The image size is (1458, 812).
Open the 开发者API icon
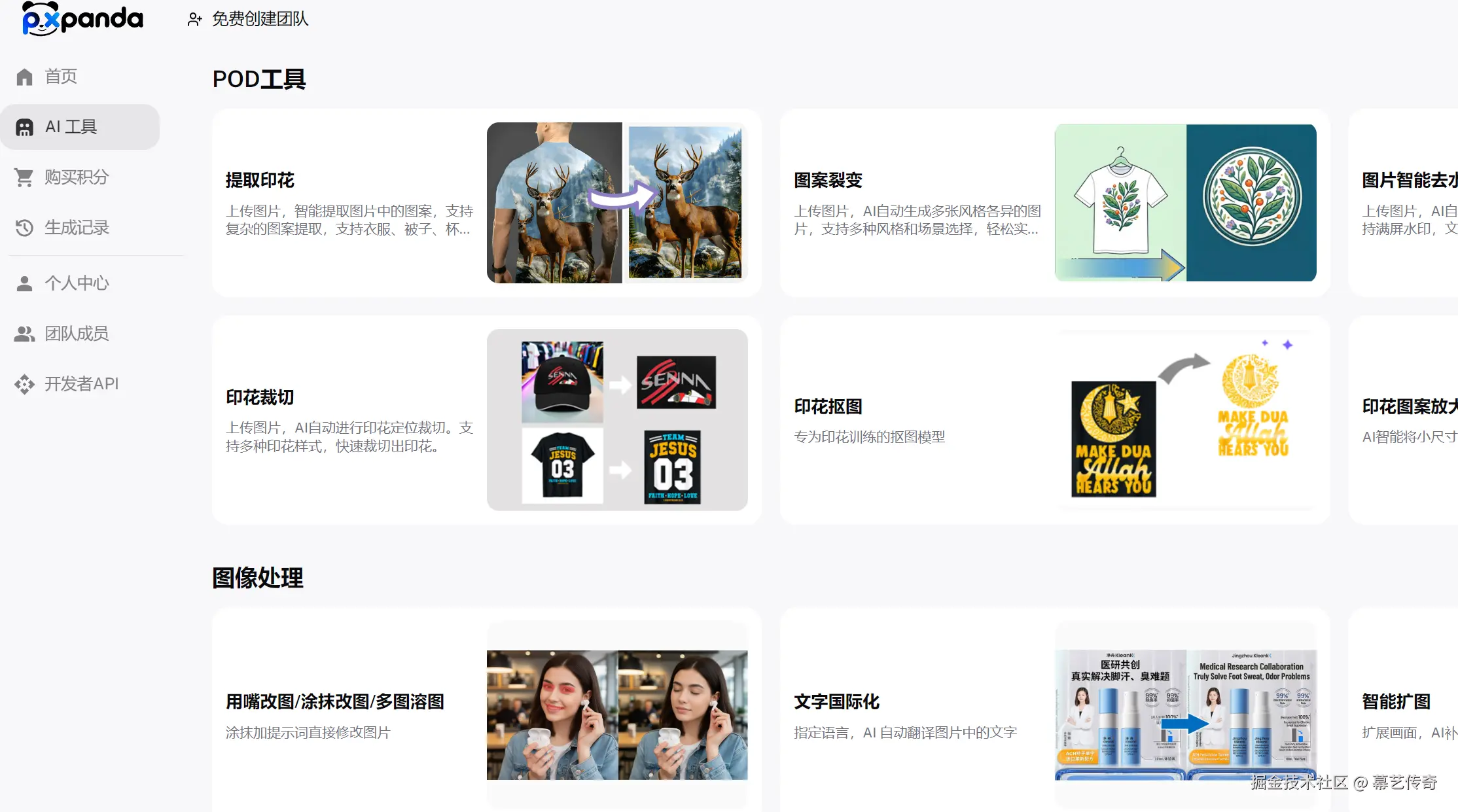coord(24,383)
